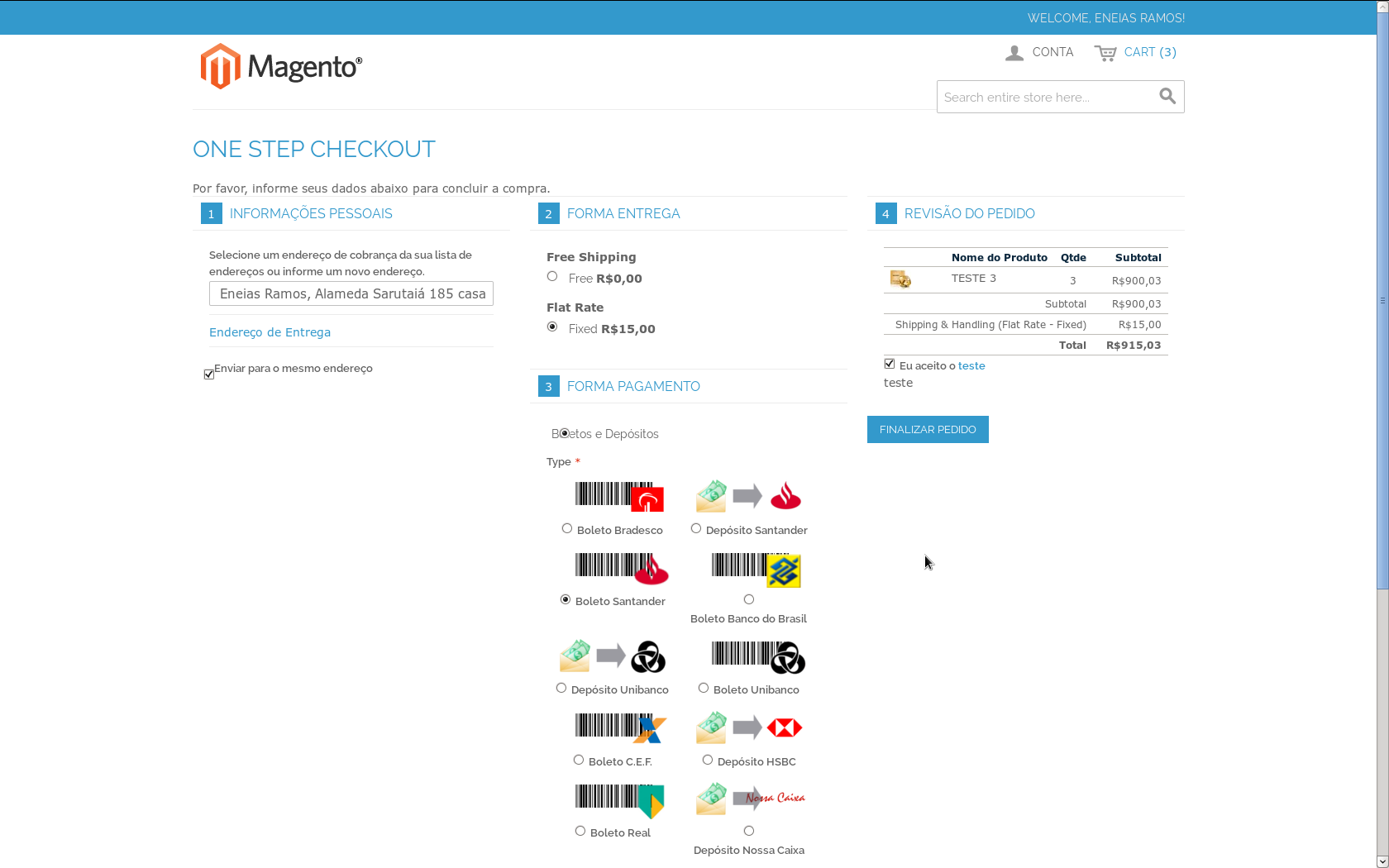Click the scrollbar up arrow
The width and height of the screenshot is (1389, 868).
pos(1382,7)
